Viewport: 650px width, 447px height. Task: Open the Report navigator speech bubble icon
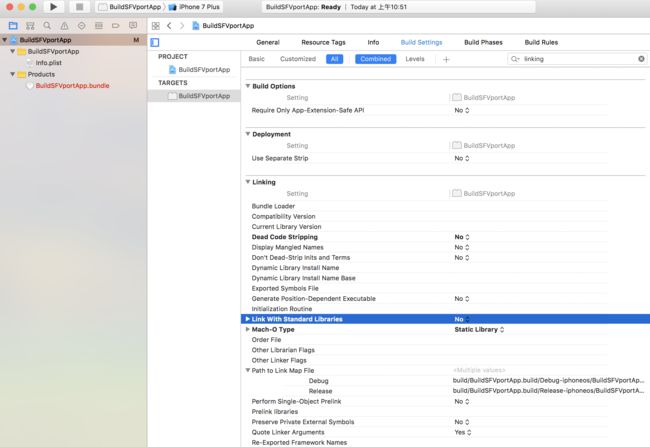pos(133,26)
